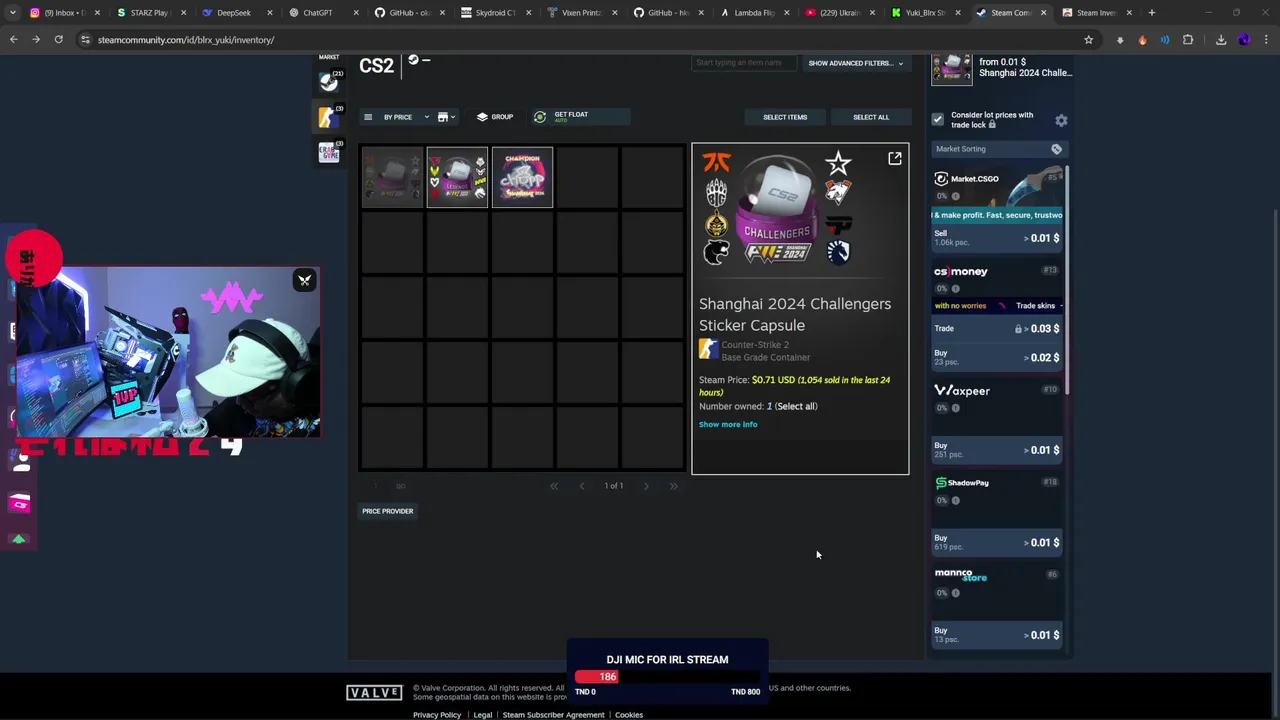Screen dimensions: 1280x720
Task: Click info icon under Waxpeer
Action: tap(955, 408)
